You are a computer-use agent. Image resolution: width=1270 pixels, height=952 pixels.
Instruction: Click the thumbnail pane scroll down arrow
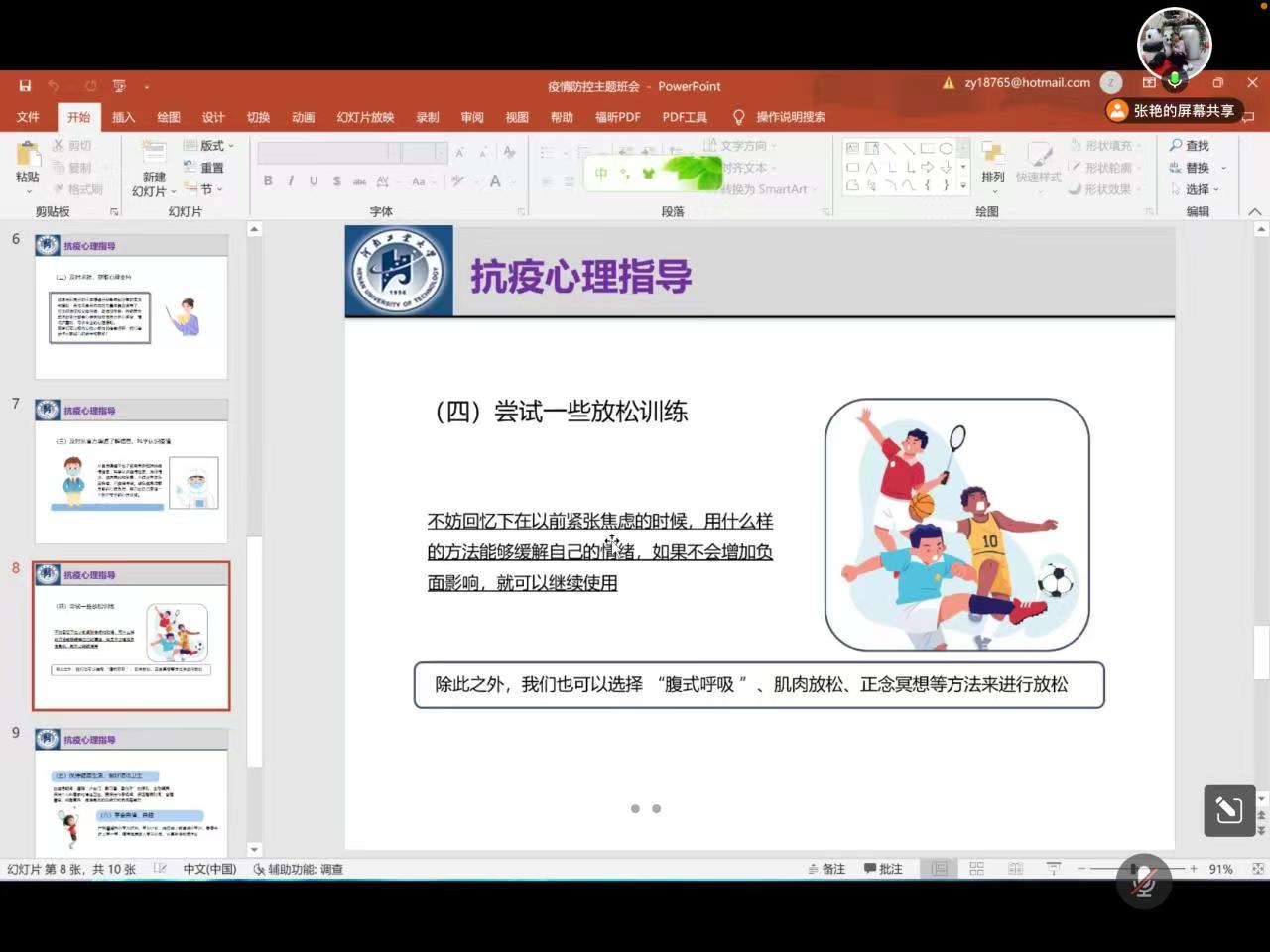[254, 850]
